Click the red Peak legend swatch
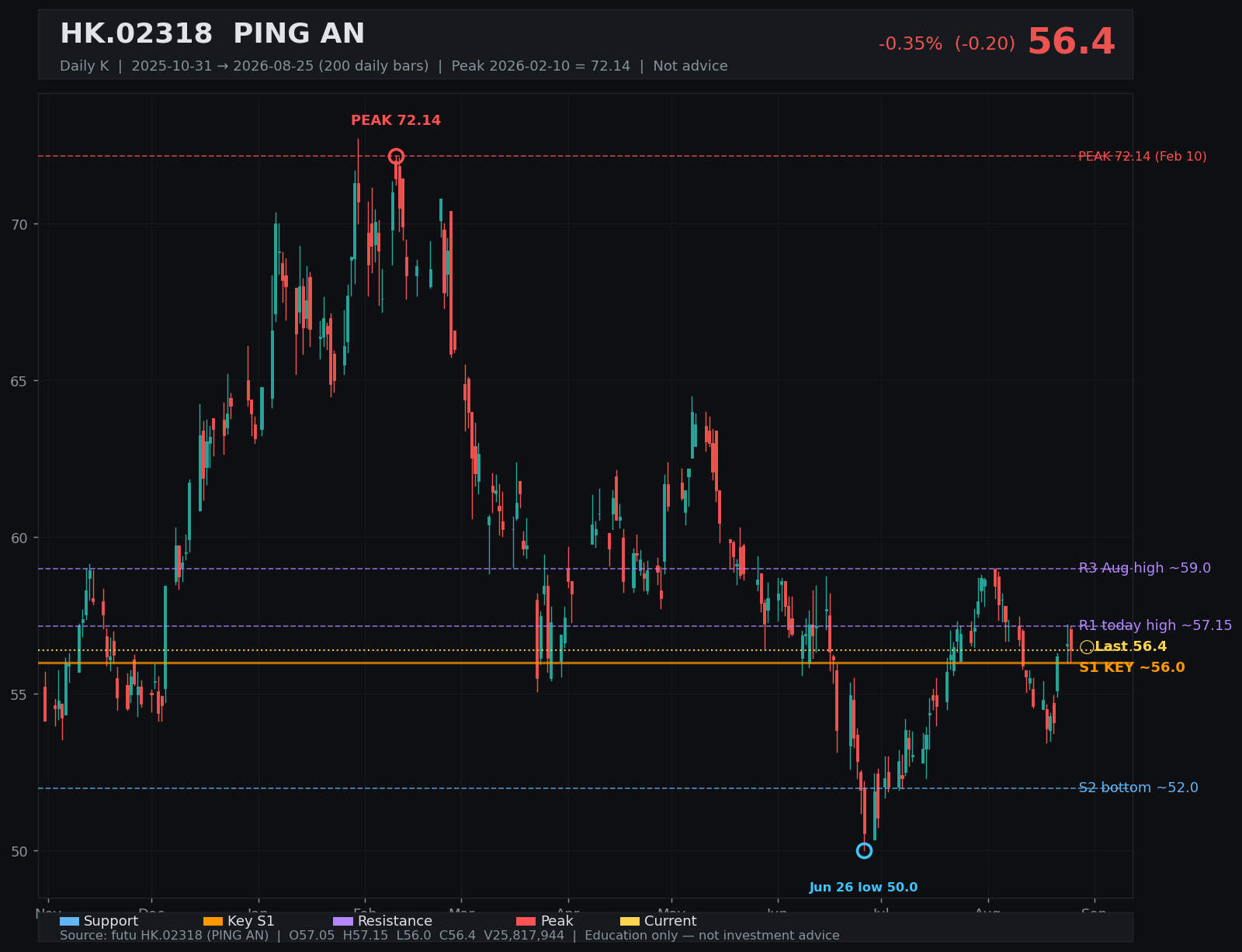 526,921
